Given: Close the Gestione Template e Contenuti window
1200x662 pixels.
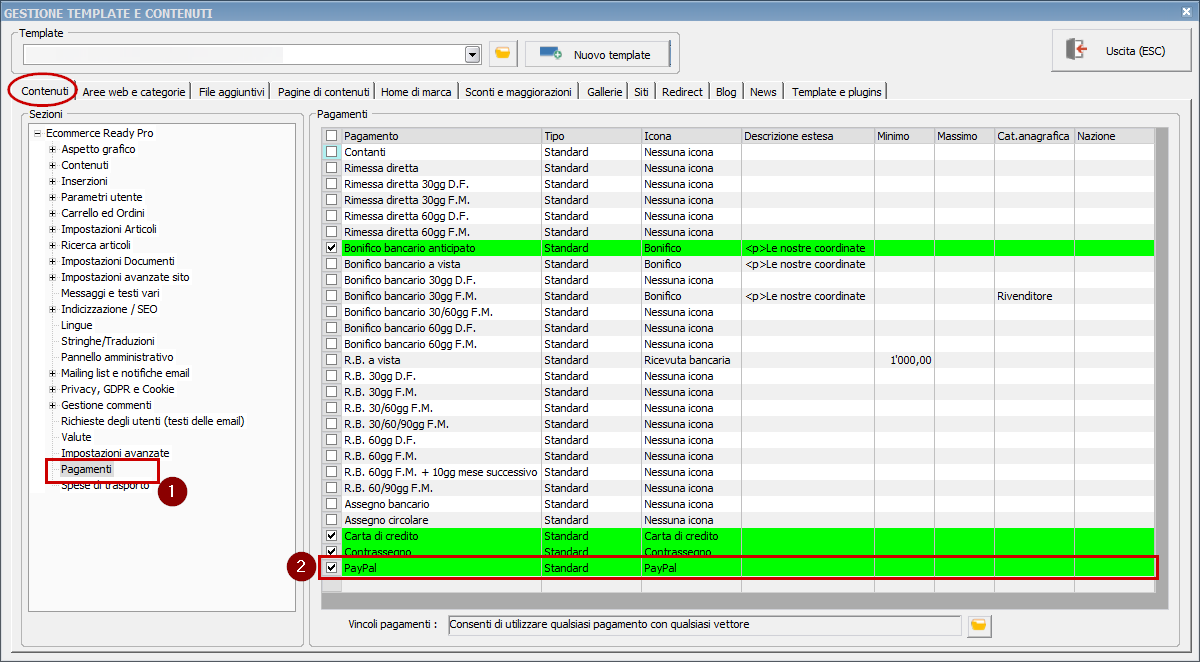Looking at the screenshot, I should [1187, 12].
